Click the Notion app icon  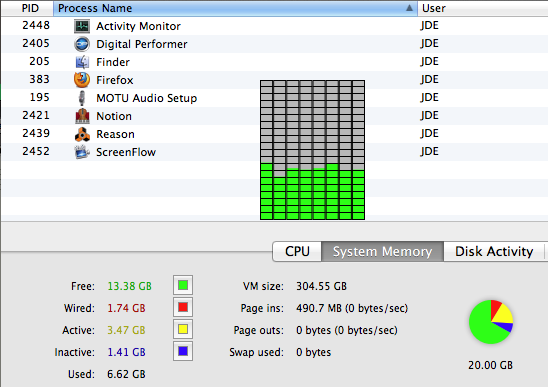pos(82,116)
